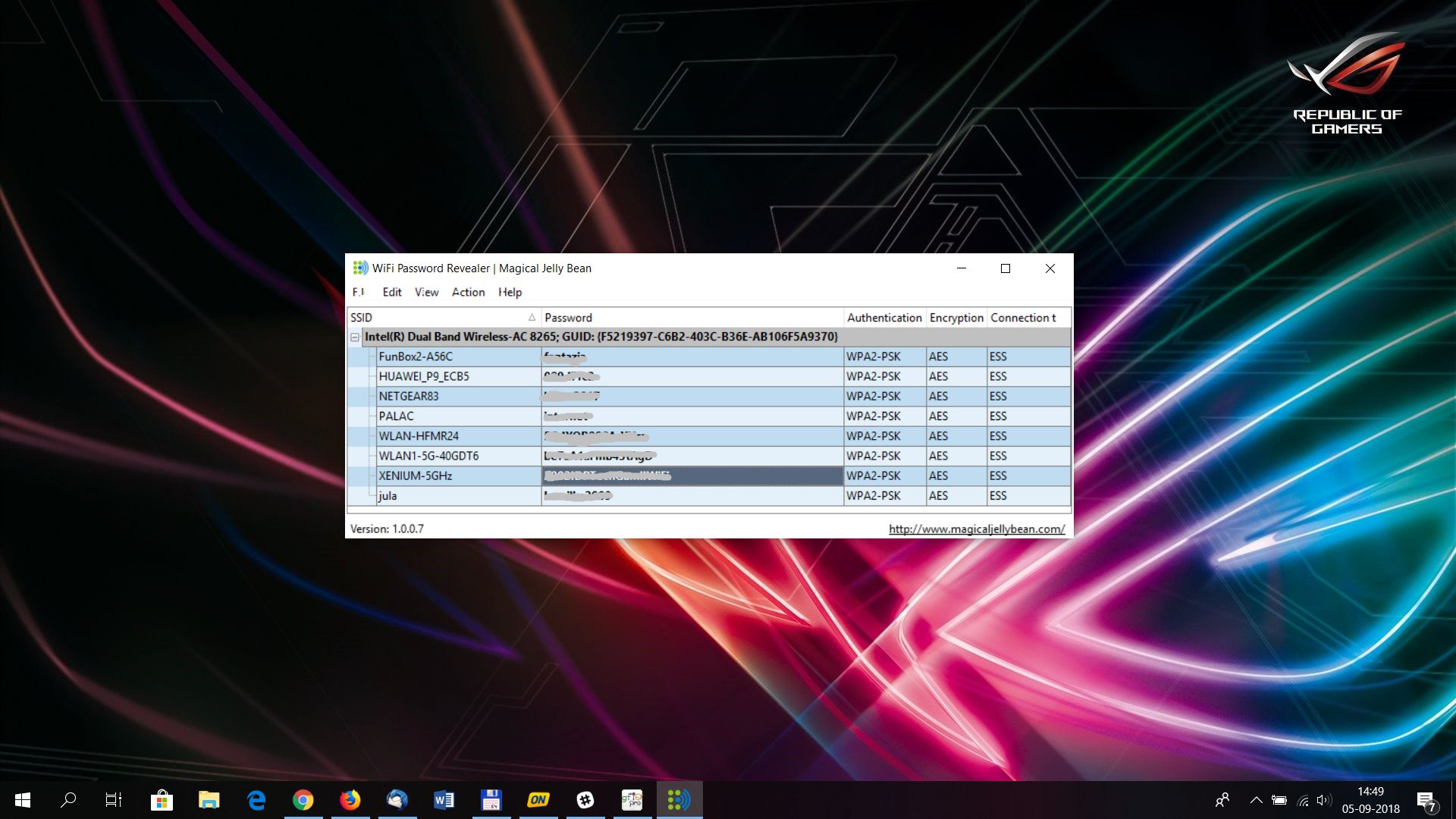Sort by the SSID column header
The width and height of the screenshot is (1456, 819).
pos(444,318)
